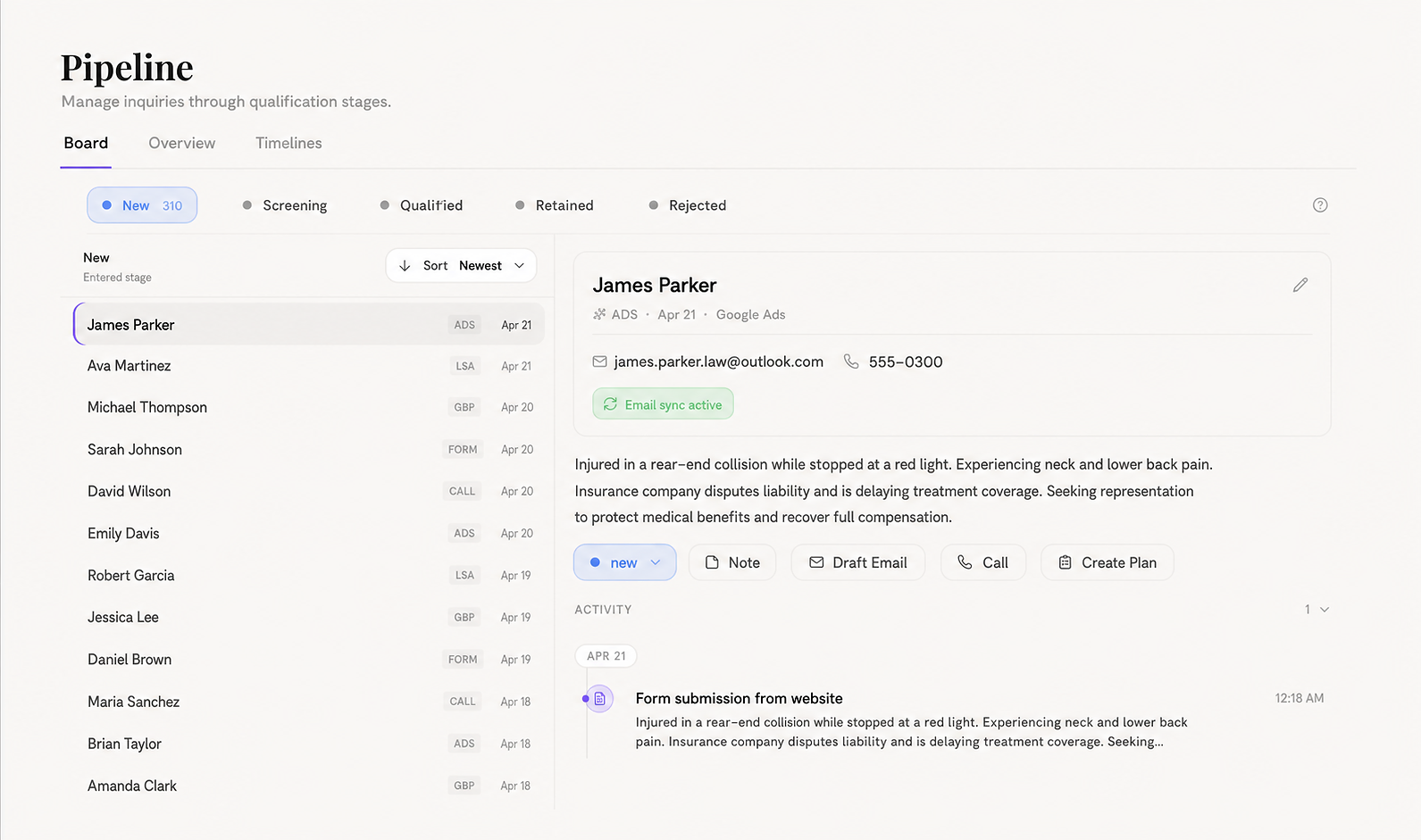Select the Qualified stage

pyautogui.click(x=422, y=205)
